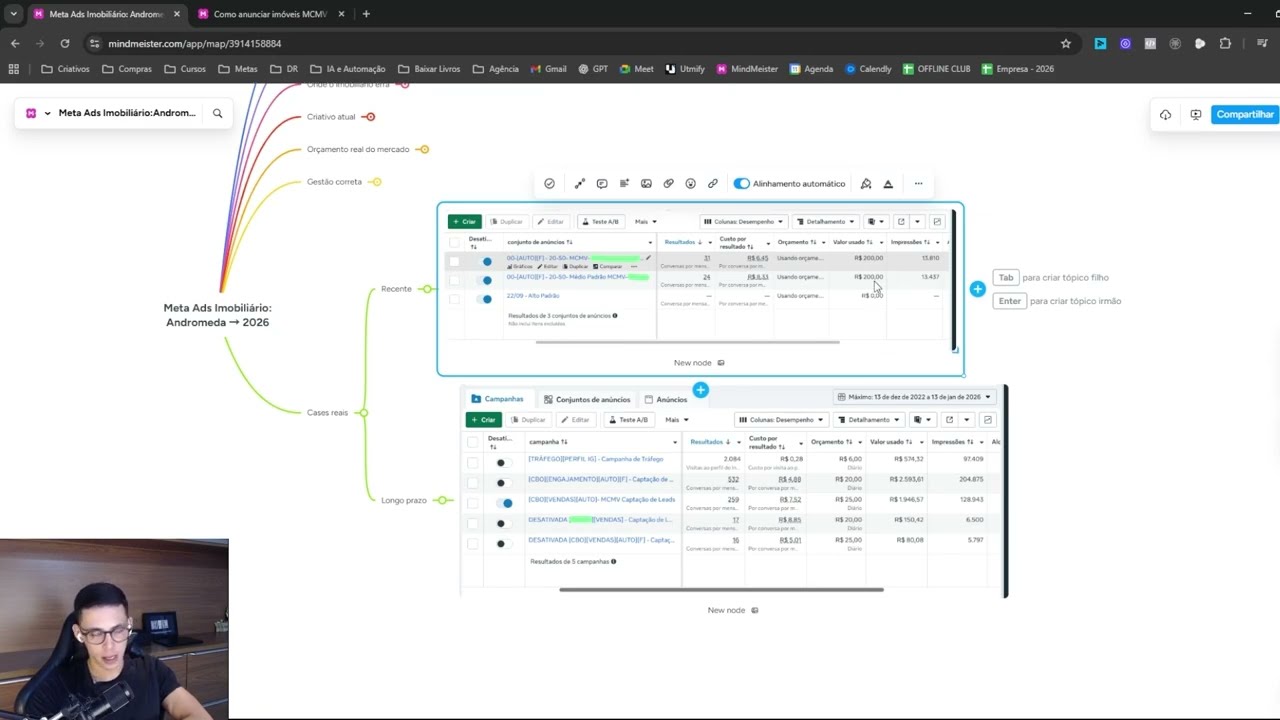Open the GPT bookmark
The height and width of the screenshot is (720, 1280).
point(592,69)
